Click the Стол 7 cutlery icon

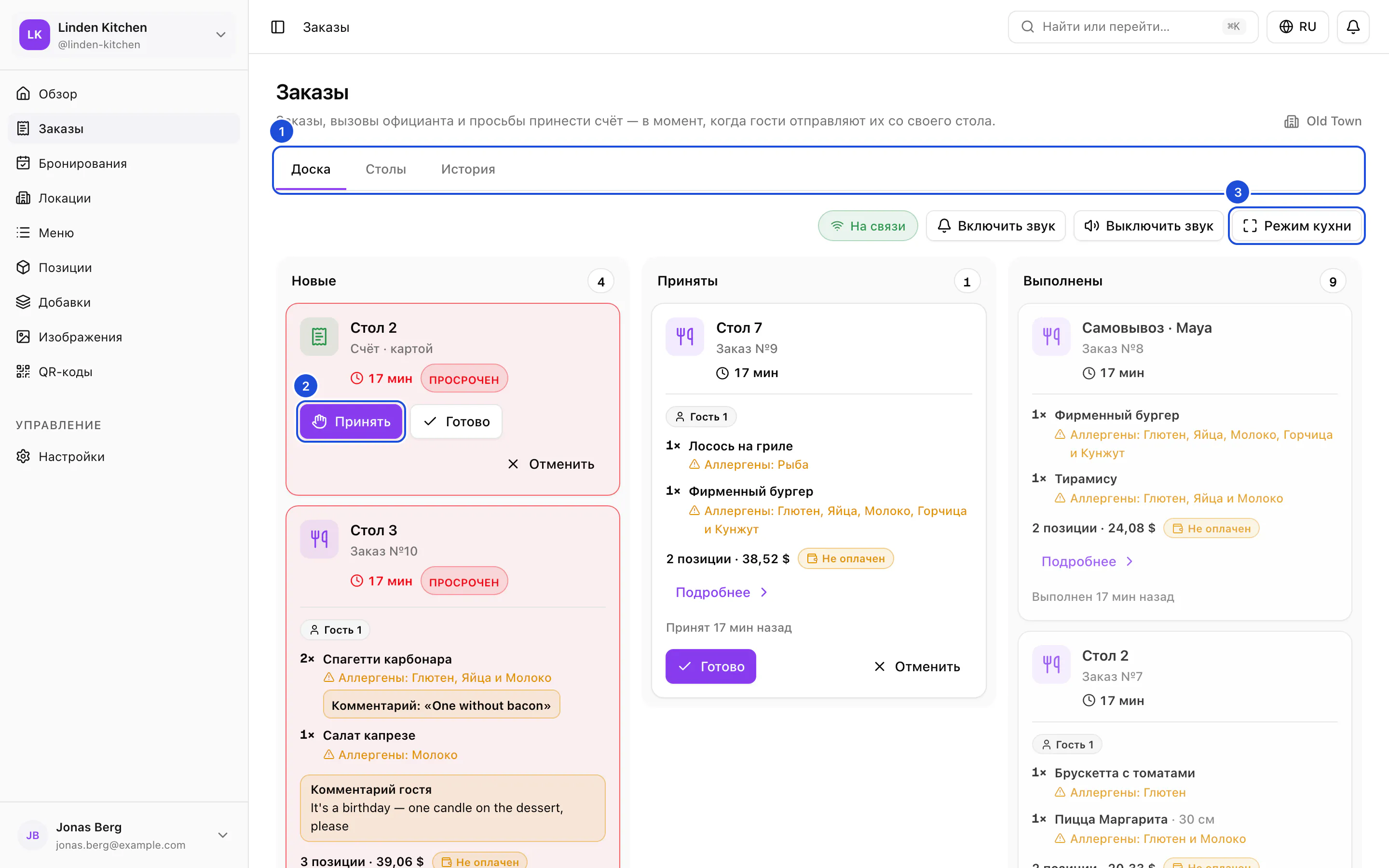[685, 337]
